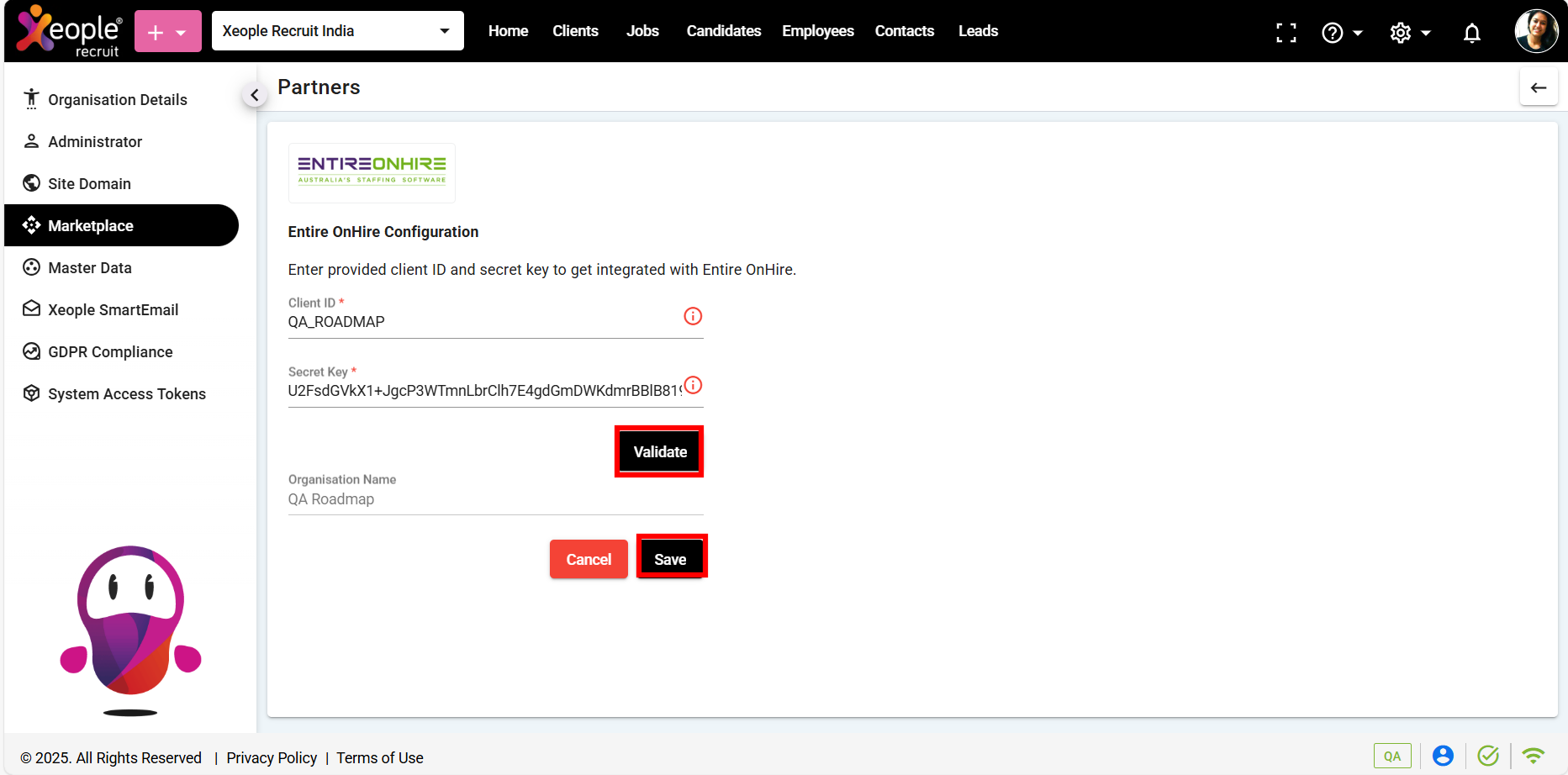Select Marketplace in sidebar
Screen dimensions: 1568x775
pyautogui.click(x=122, y=225)
